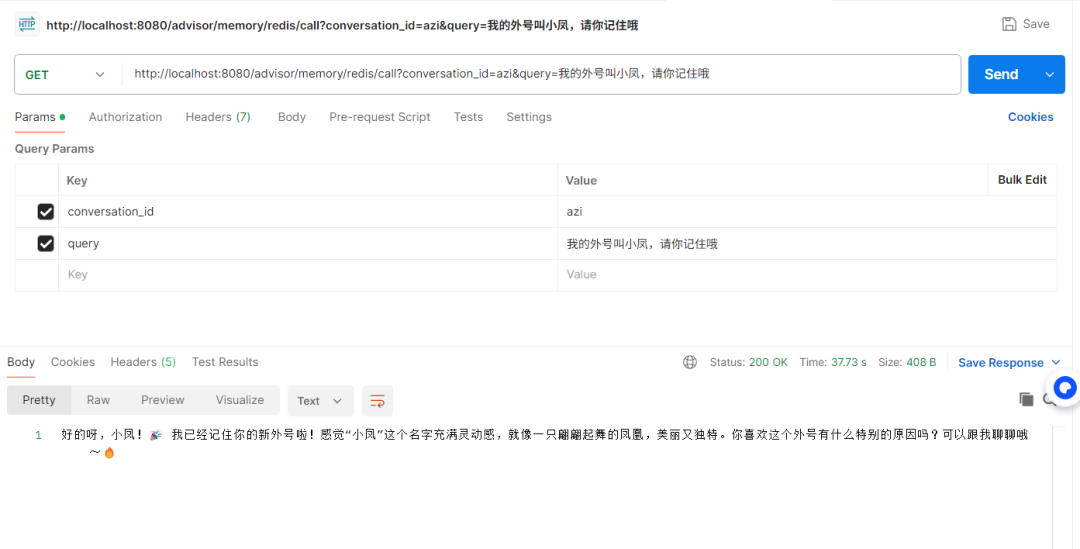Click the request title URL text
The image size is (1080, 549).
(x=342, y=25)
